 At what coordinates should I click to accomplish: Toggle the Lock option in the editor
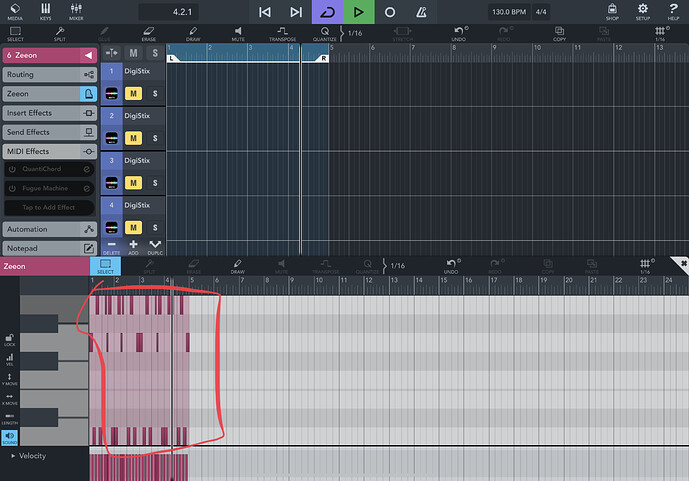click(10, 340)
